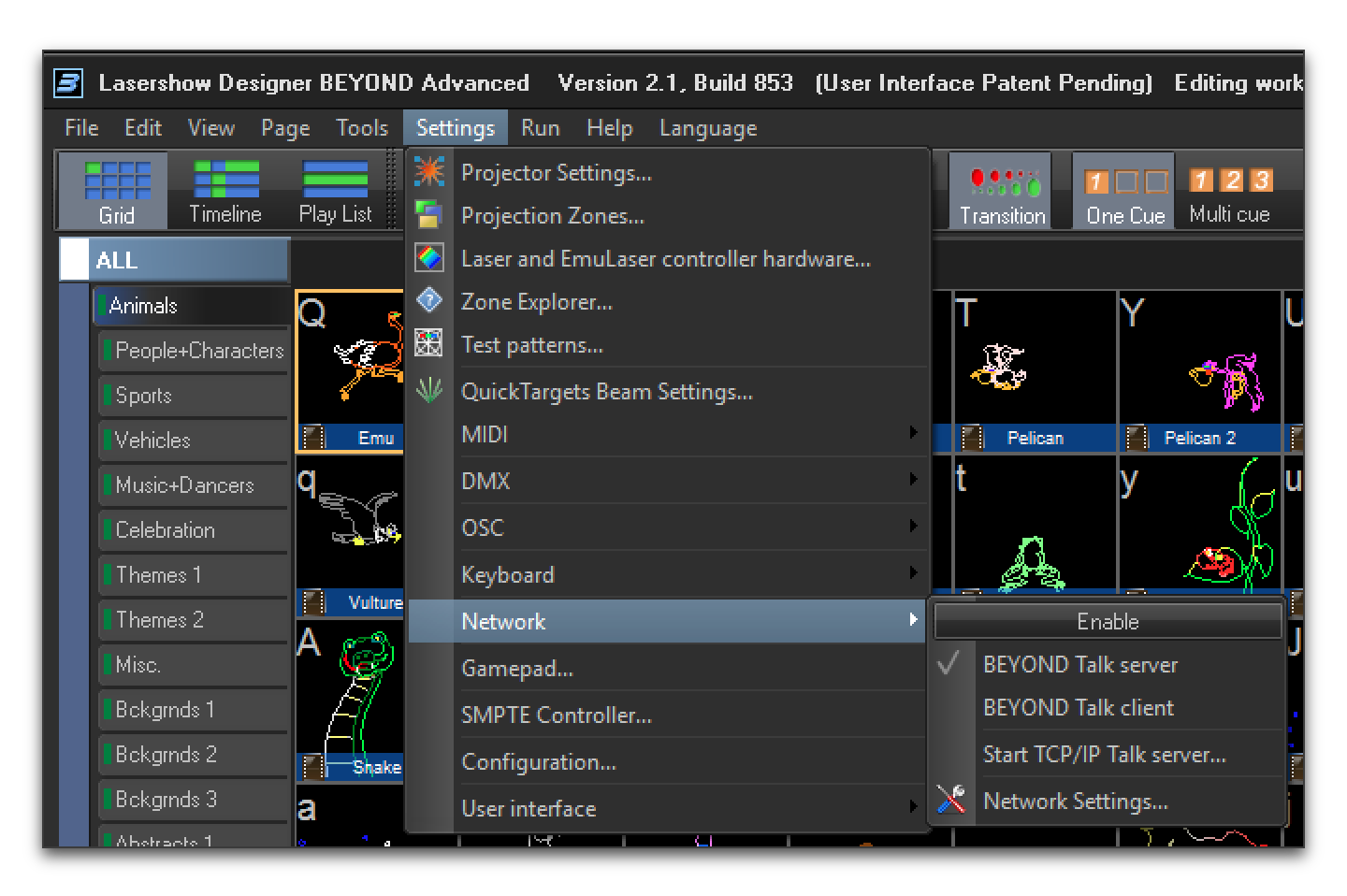Image resolution: width=1347 pixels, height=896 pixels.
Task: Open the Edit menu
Action: click(x=143, y=128)
